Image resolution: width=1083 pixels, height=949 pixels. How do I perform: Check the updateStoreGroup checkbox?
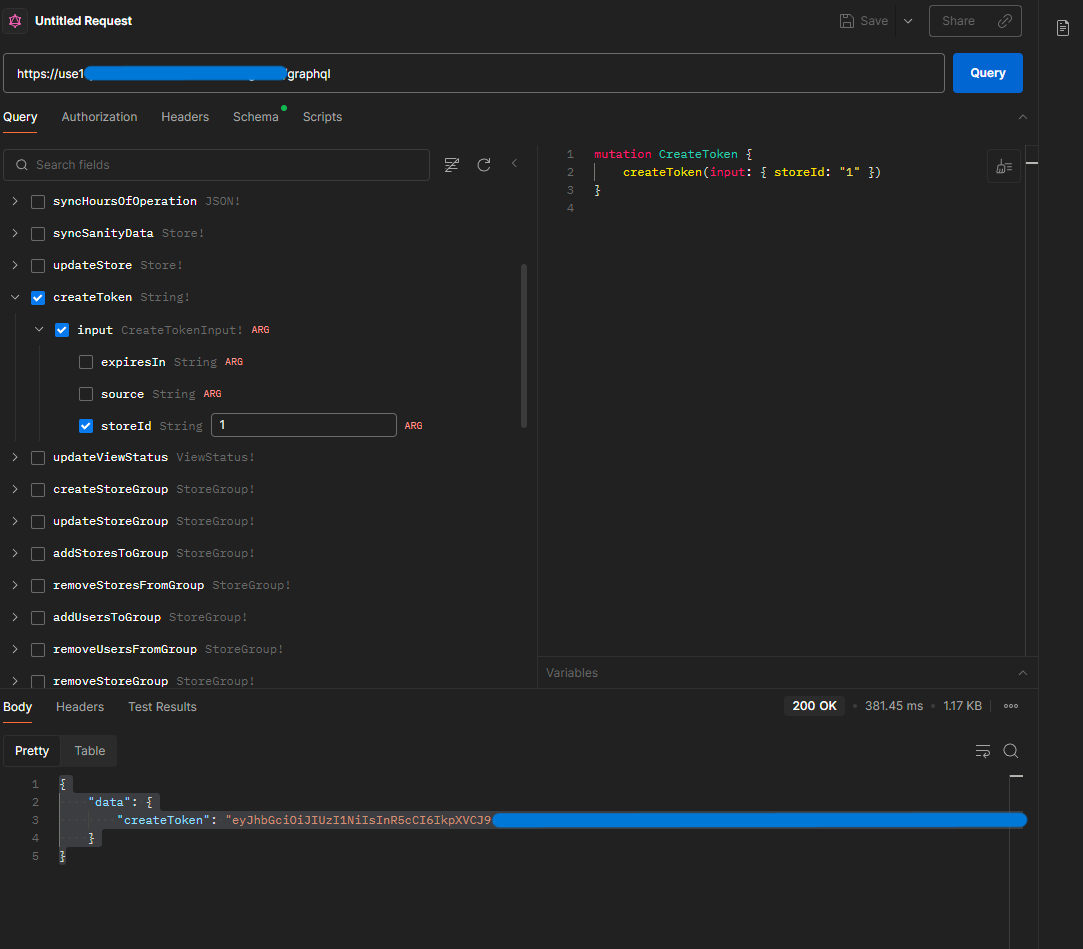[38, 521]
